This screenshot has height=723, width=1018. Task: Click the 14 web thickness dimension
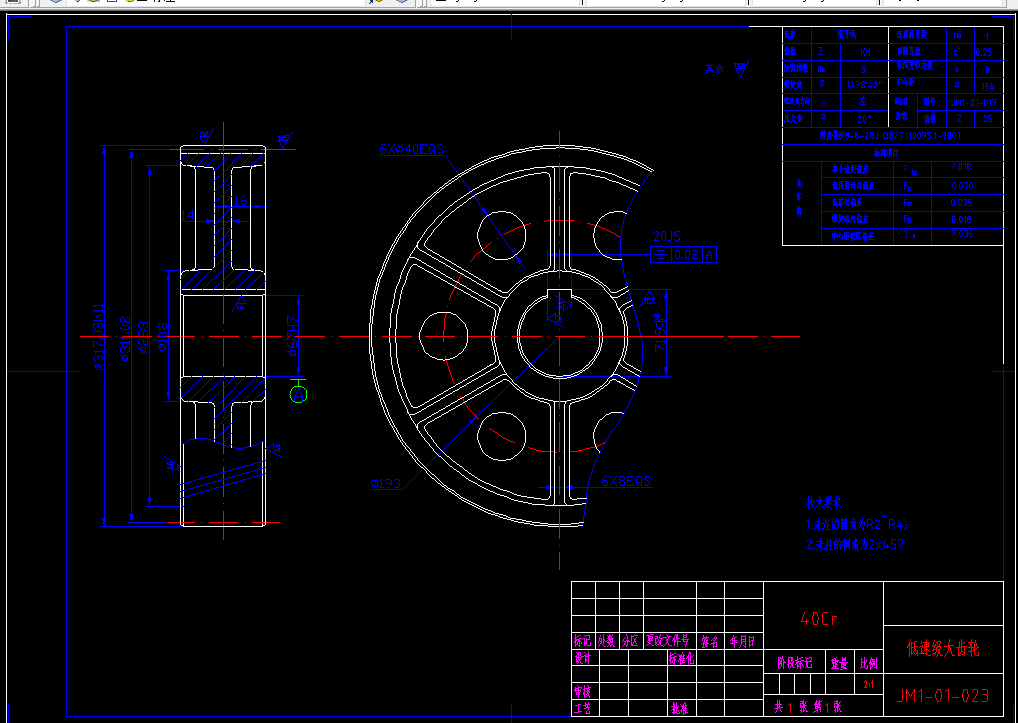188,215
